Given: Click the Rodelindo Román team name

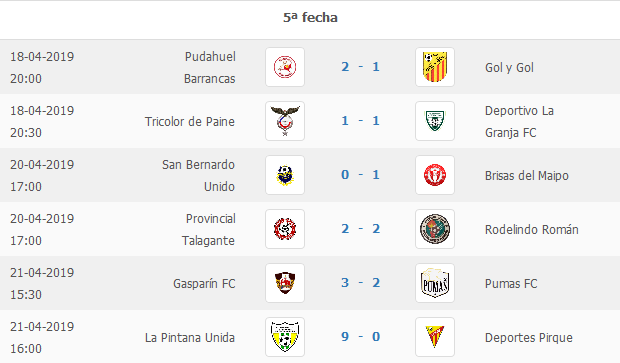Looking at the screenshot, I should tap(531, 229).
